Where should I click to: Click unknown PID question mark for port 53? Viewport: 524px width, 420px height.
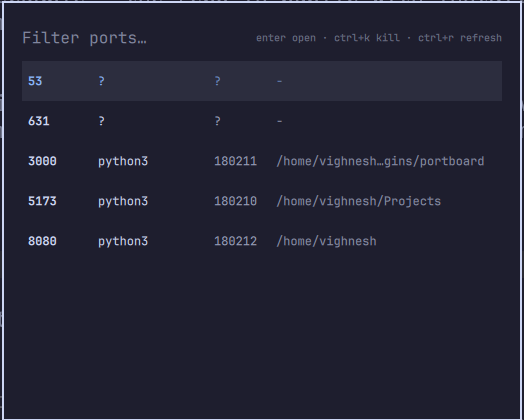coord(217,81)
